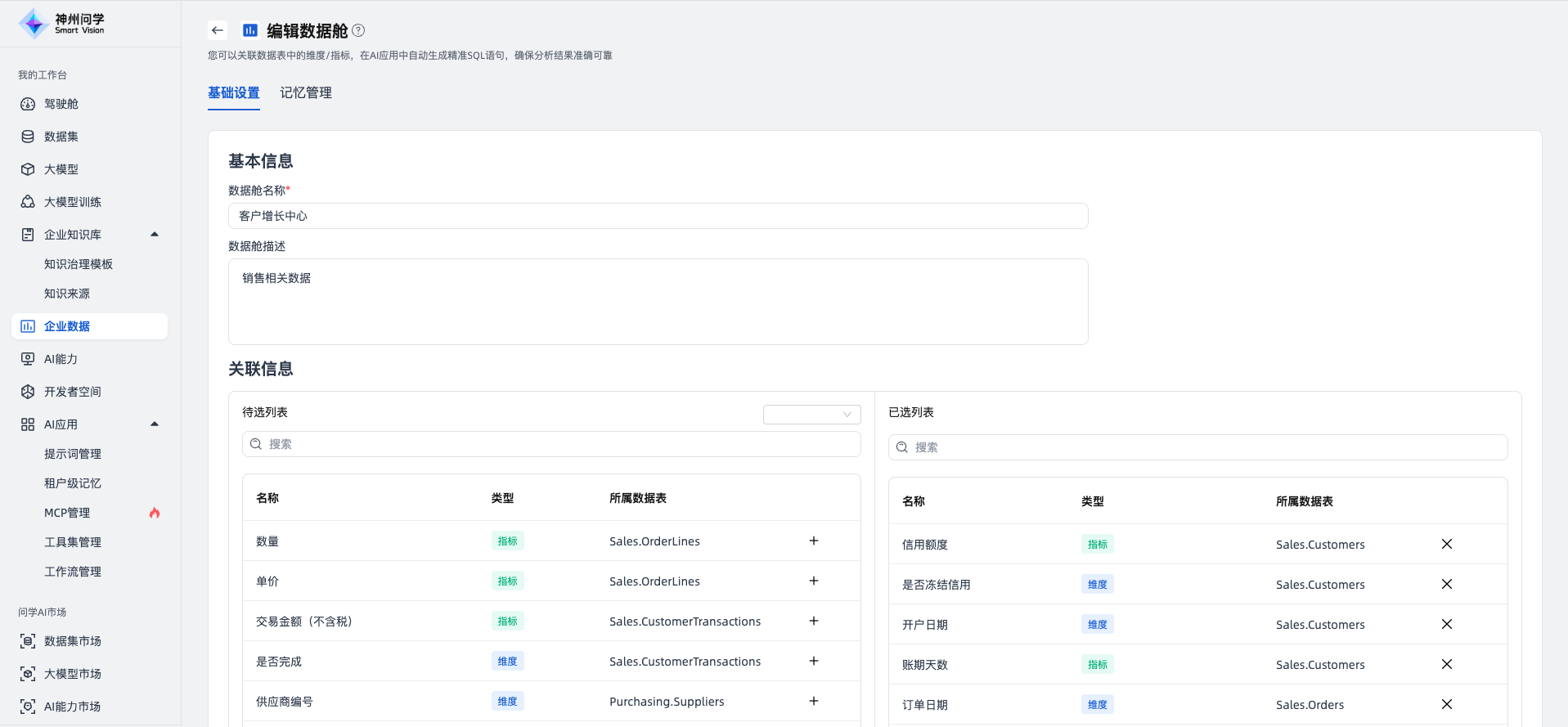Click the 驾驶舱 sidebar icon
Screen dimensions: 1568x727
(x=28, y=104)
